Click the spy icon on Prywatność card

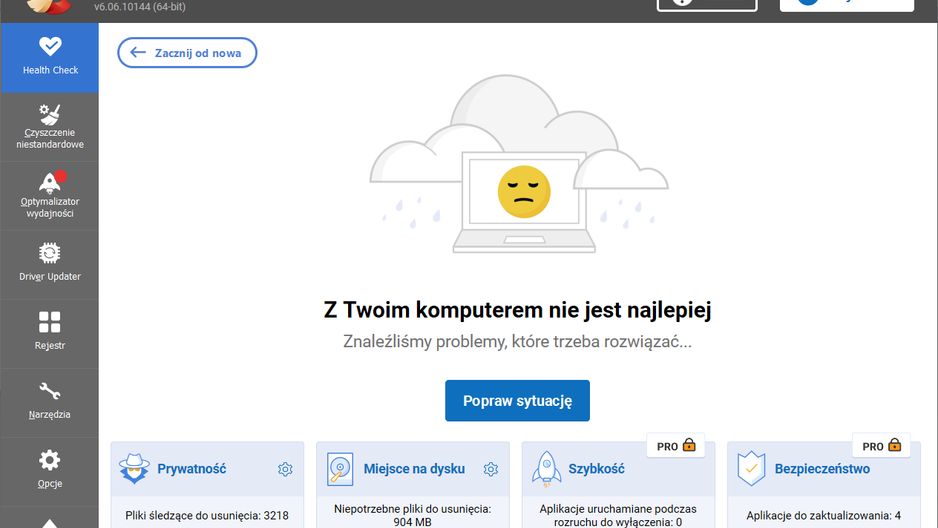coord(134,469)
